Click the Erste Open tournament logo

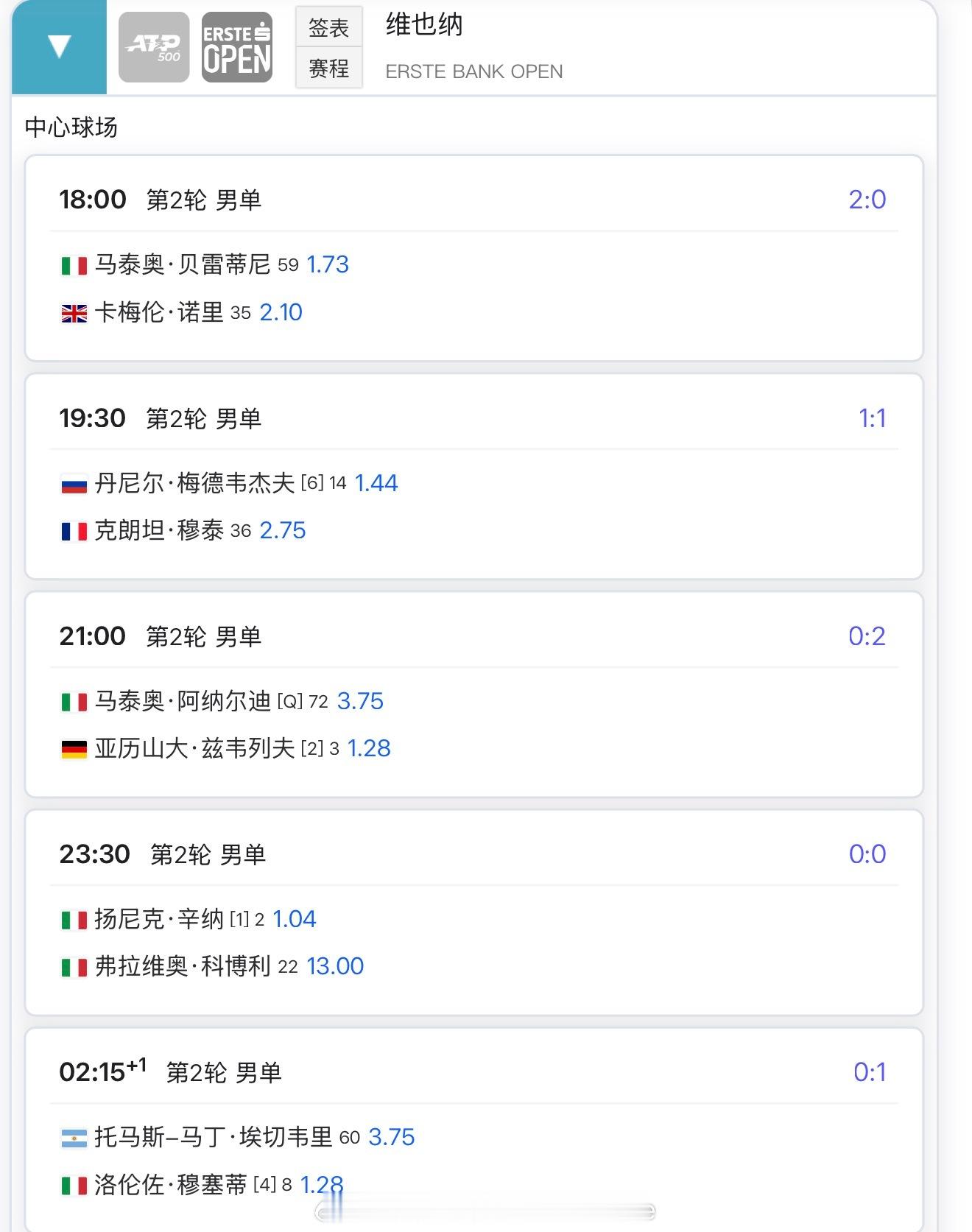coord(237,47)
